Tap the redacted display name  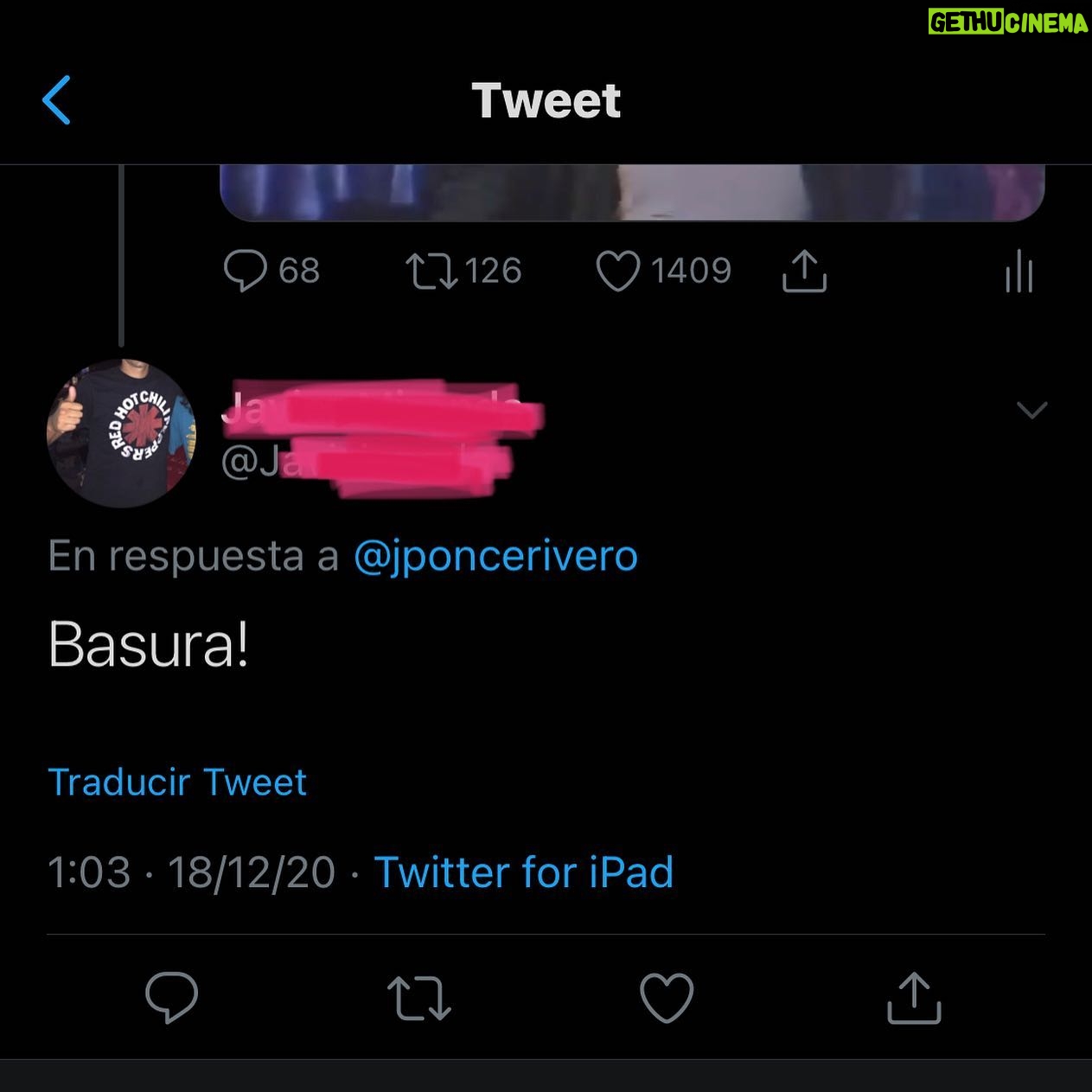[x=381, y=409]
